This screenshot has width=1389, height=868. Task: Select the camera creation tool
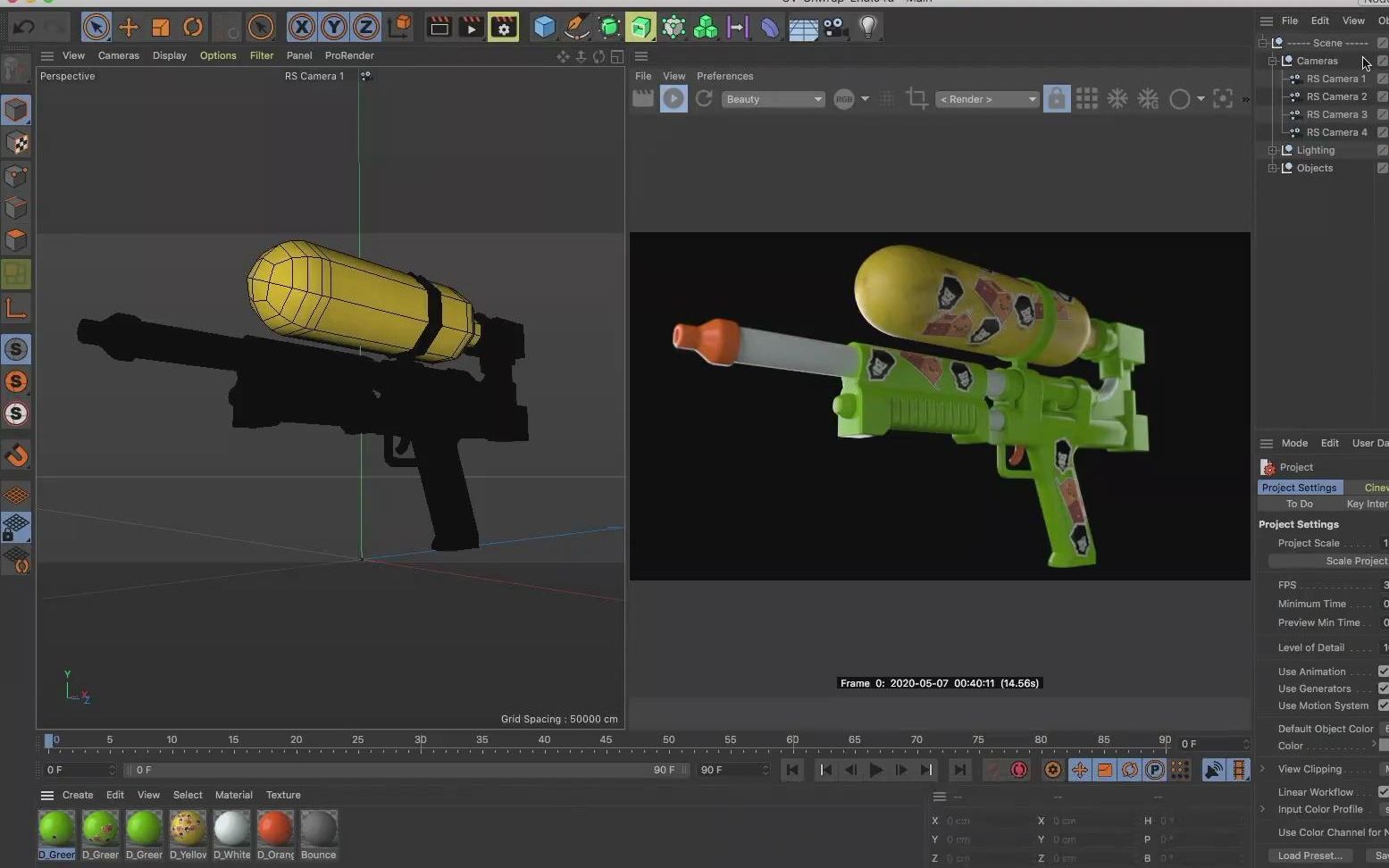(835, 27)
